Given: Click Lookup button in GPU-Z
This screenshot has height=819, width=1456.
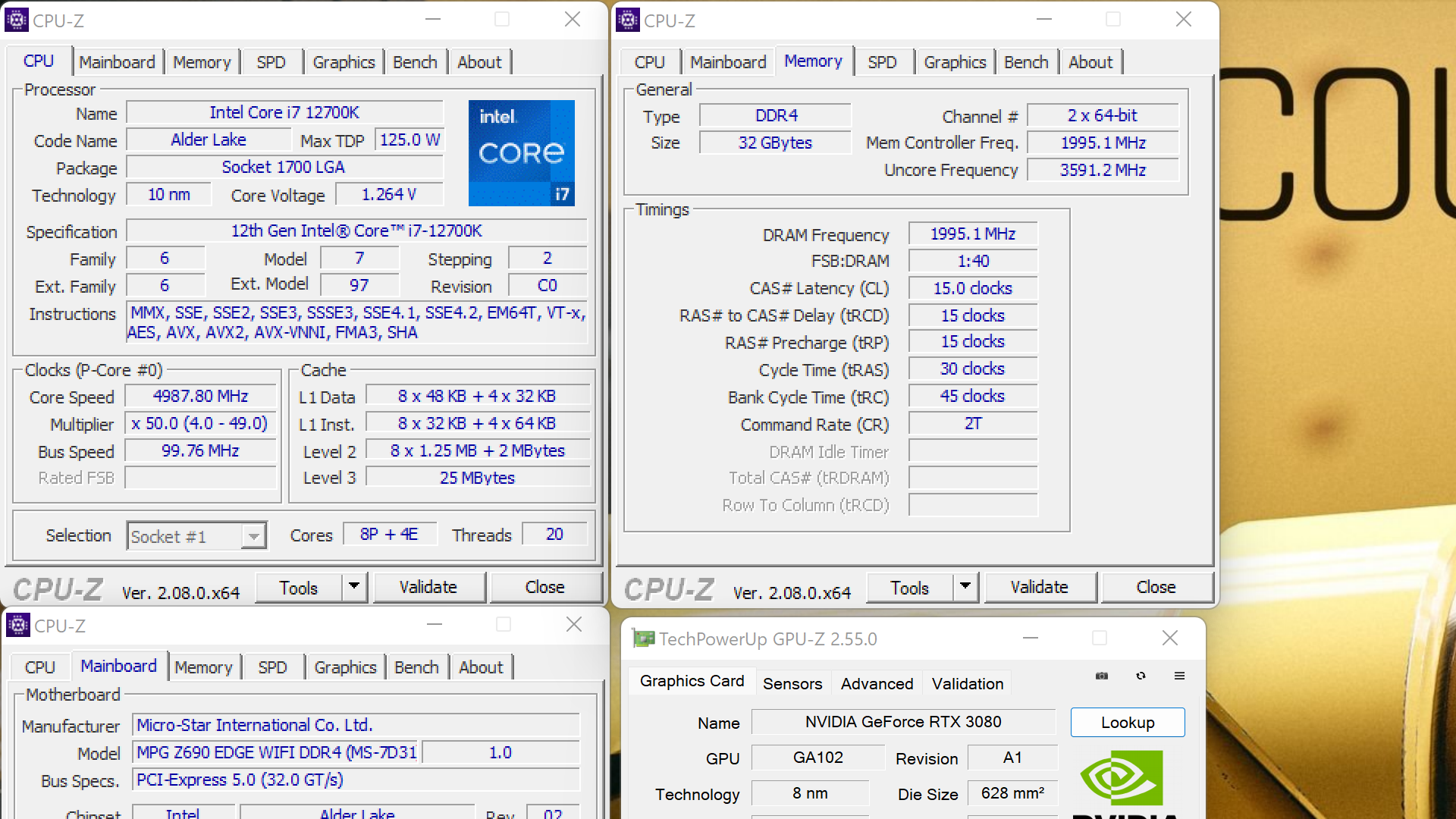Looking at the screenshot, I should tap(1128, 722).
